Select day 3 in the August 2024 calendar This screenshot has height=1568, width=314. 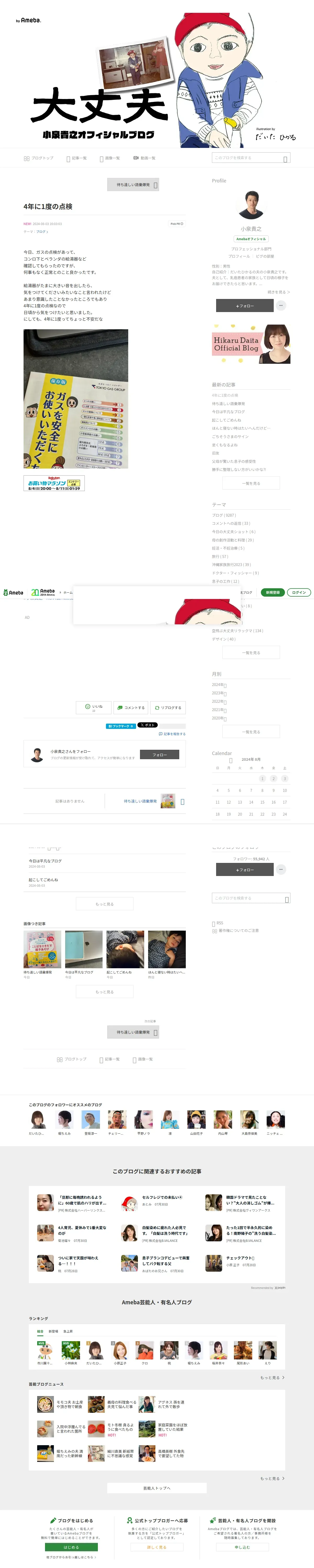285,779
